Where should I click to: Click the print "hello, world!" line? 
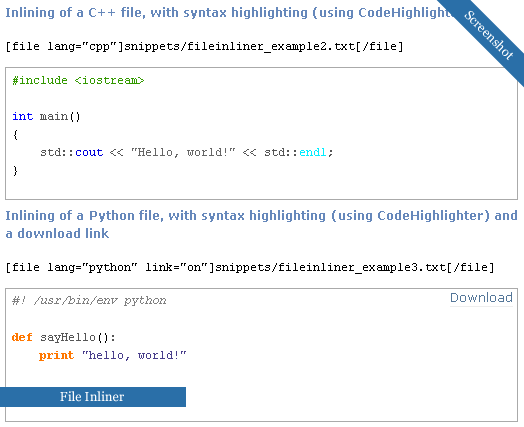(x=113, y=355)
